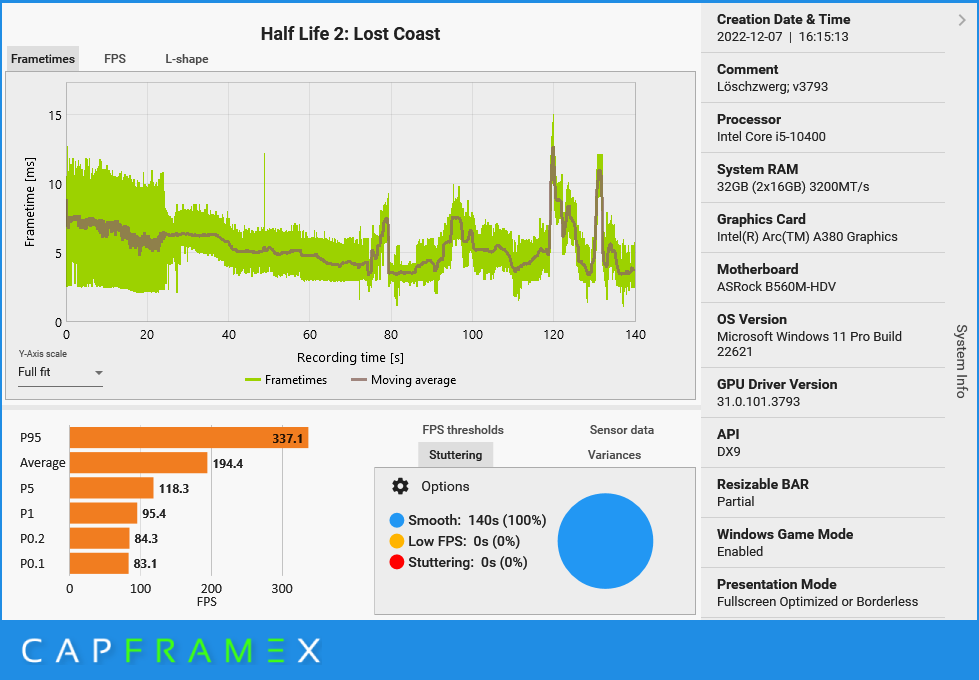This screenshot has width=979, height=680.
Task: Open the Y-Axis scale Full fit dropdown
Action: click(x=60, y=372)
